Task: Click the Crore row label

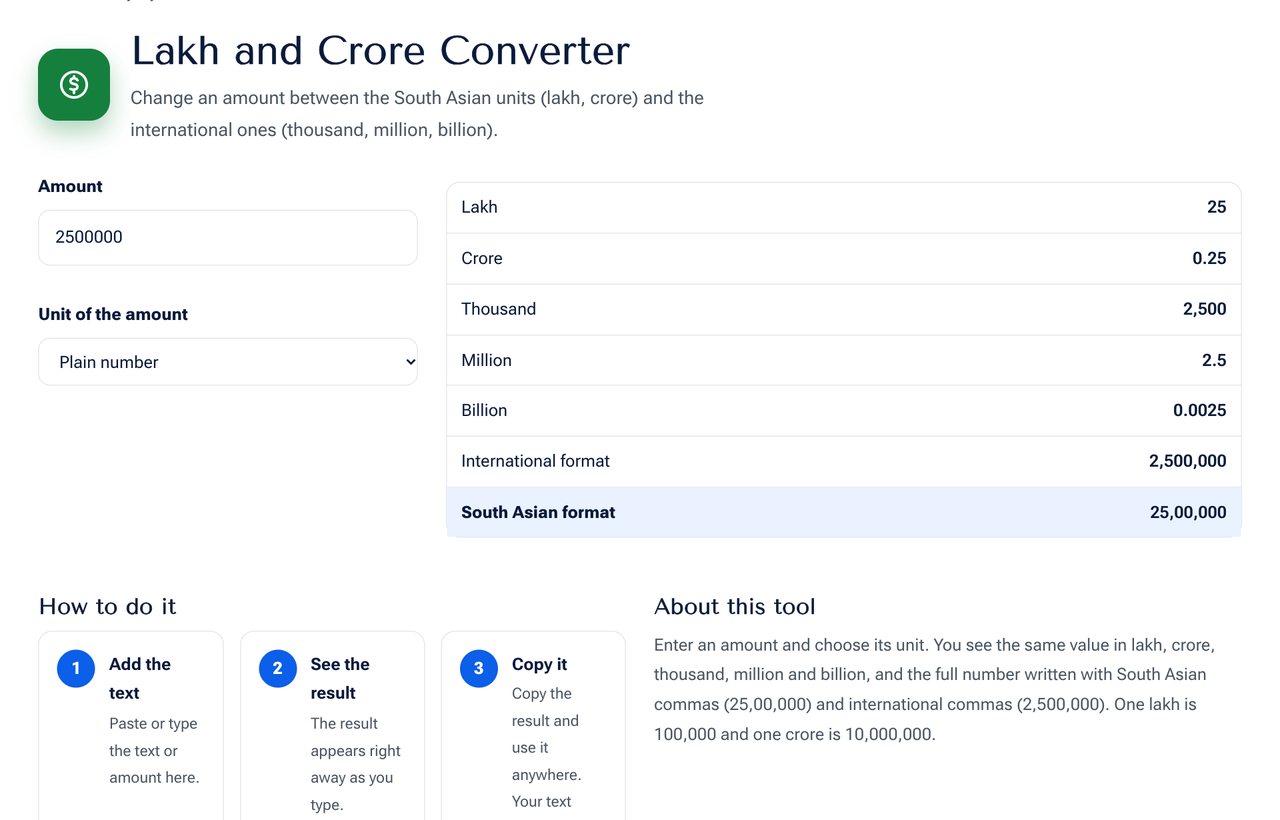Action: tap(482, 258)
